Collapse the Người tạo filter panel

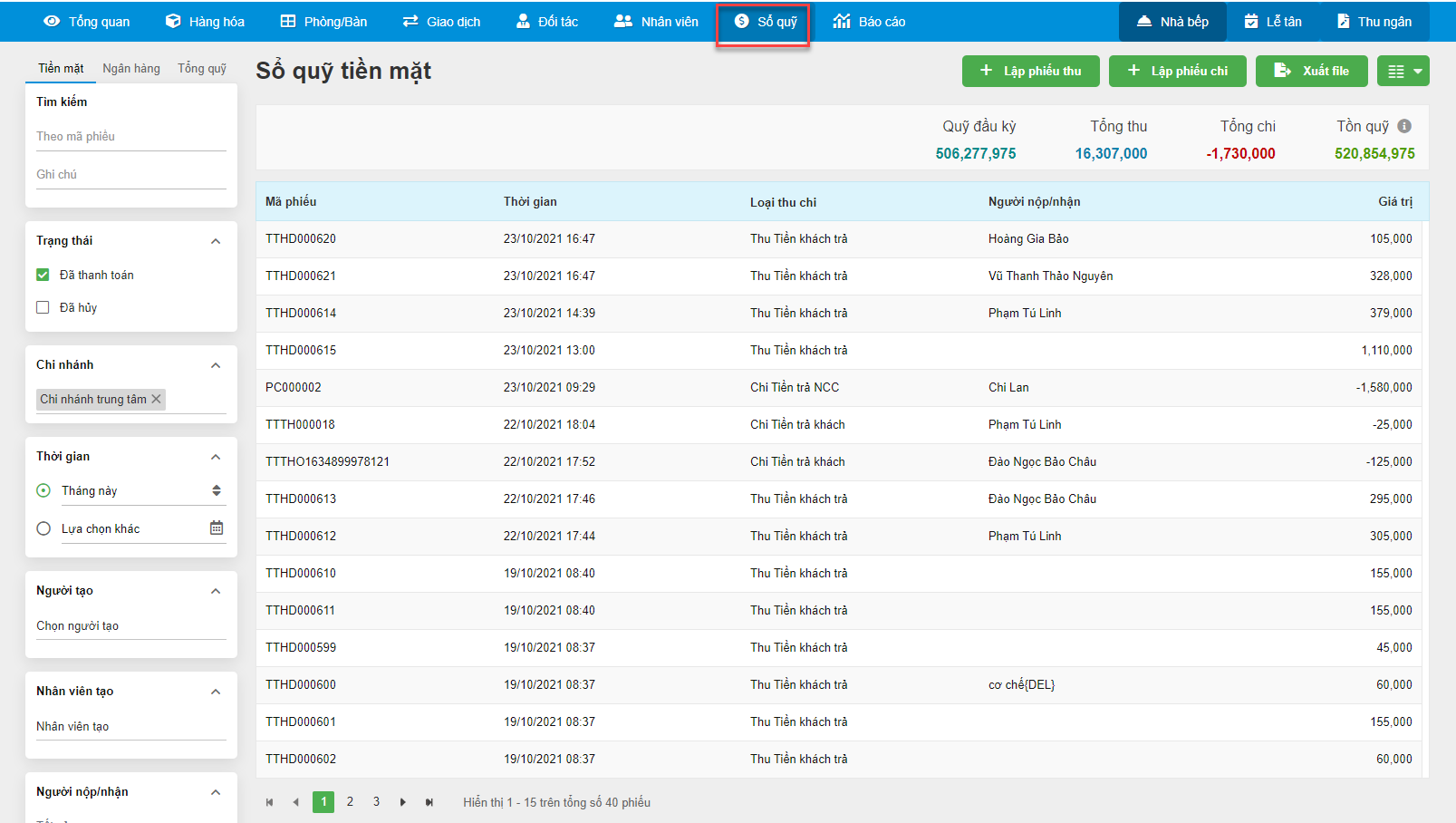tap(216, 591)
